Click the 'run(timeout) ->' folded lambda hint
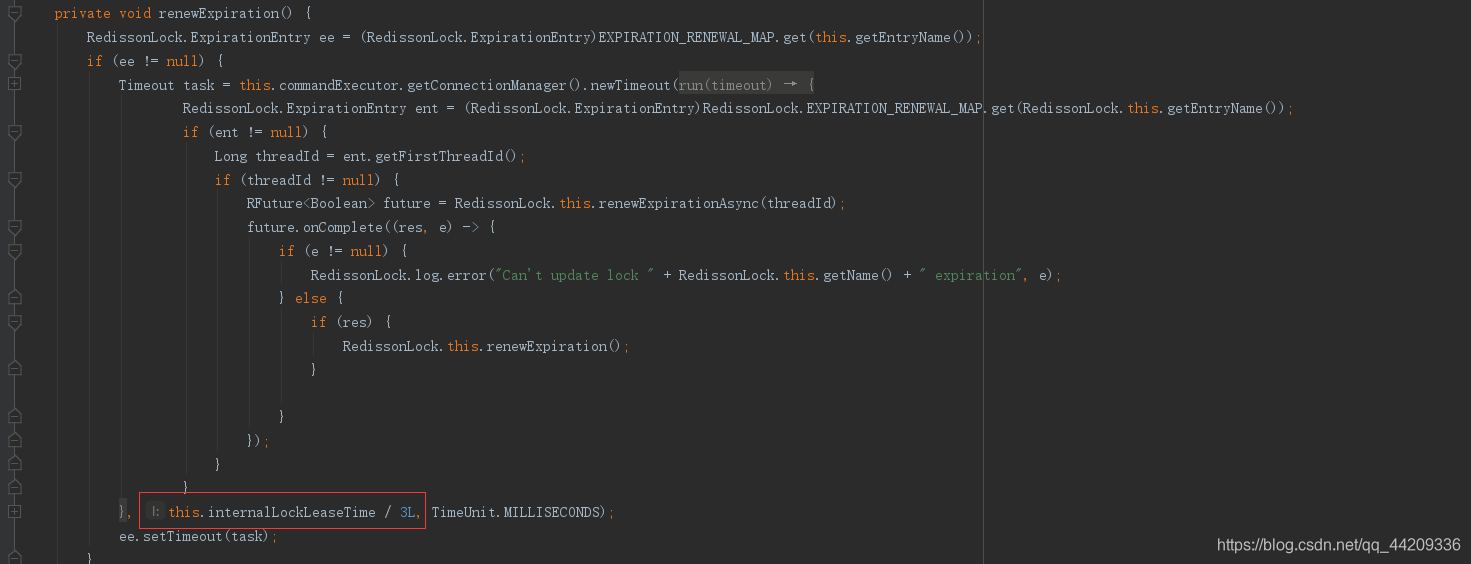This screenshot has width=1471, height=564. [x=746, y=85]
